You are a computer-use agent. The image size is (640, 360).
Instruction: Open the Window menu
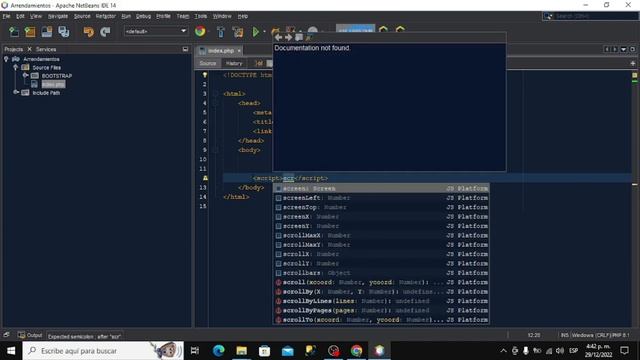pyautogui.click(x=222, y=16)
